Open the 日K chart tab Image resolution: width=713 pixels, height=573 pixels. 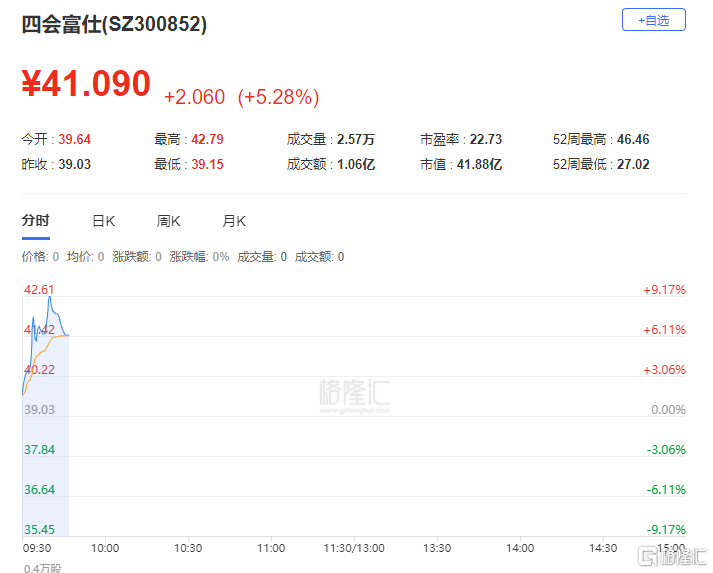click(x=104, y=221)
